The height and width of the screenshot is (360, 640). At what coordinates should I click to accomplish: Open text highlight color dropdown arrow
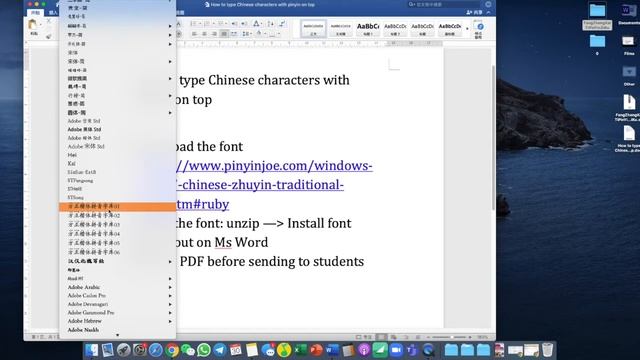coord(266,34)
